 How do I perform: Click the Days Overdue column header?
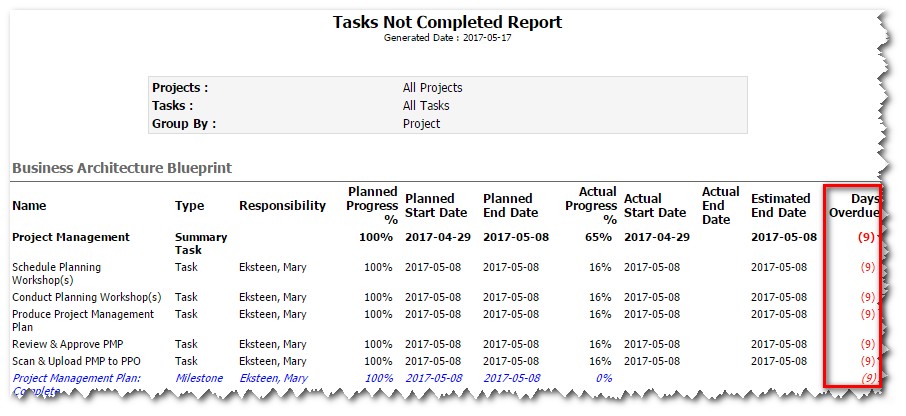854,206
